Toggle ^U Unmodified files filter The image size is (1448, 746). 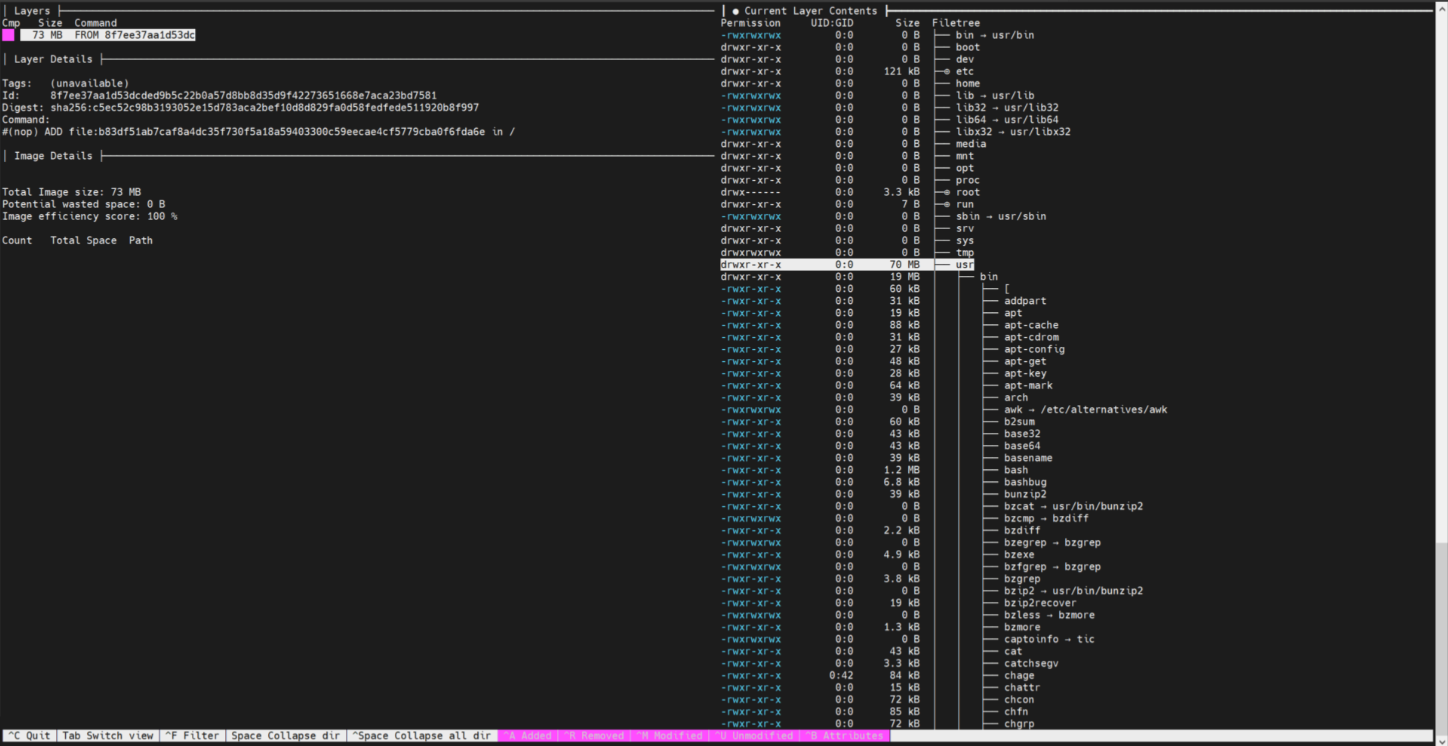pos(754,736)
